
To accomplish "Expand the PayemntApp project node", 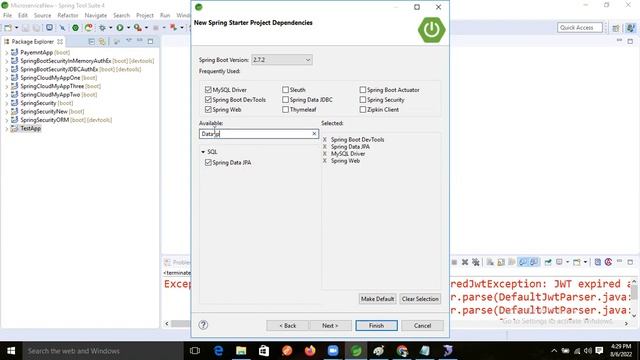I will 7,53.
